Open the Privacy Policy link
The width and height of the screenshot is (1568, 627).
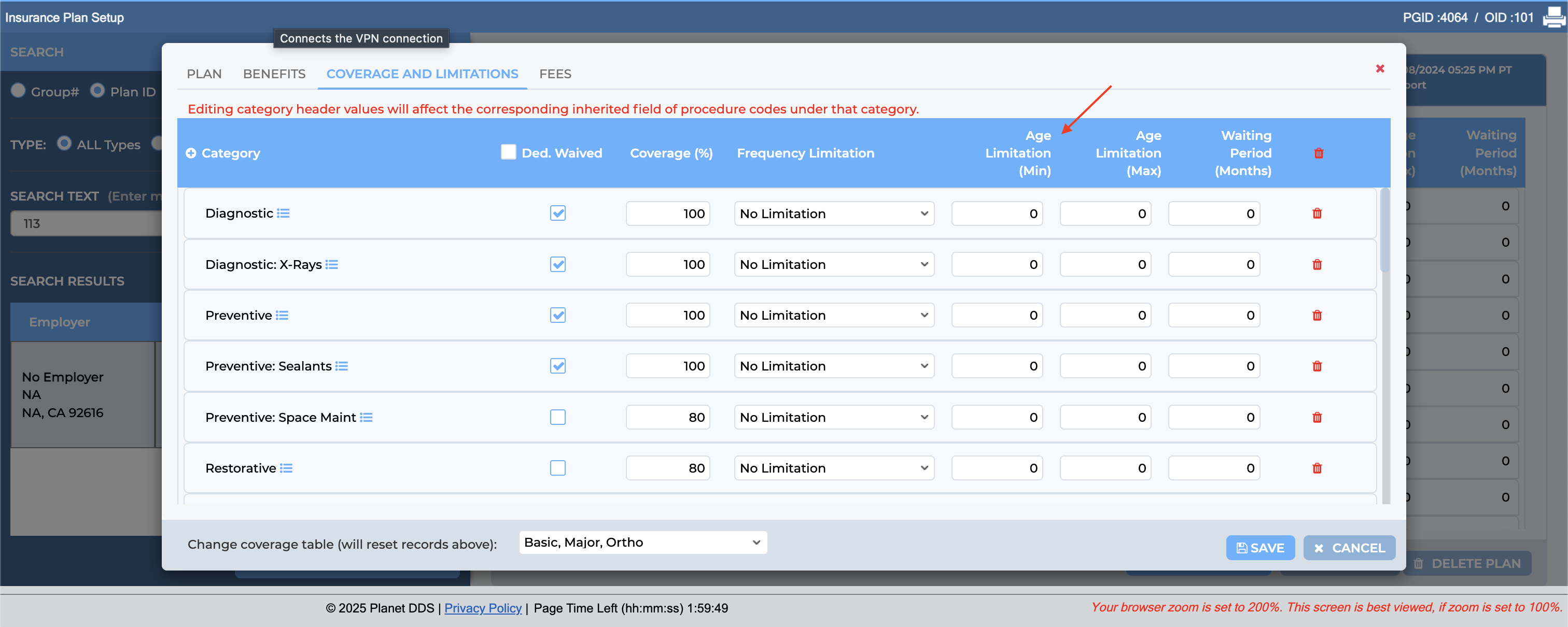(x=483, y=608)
